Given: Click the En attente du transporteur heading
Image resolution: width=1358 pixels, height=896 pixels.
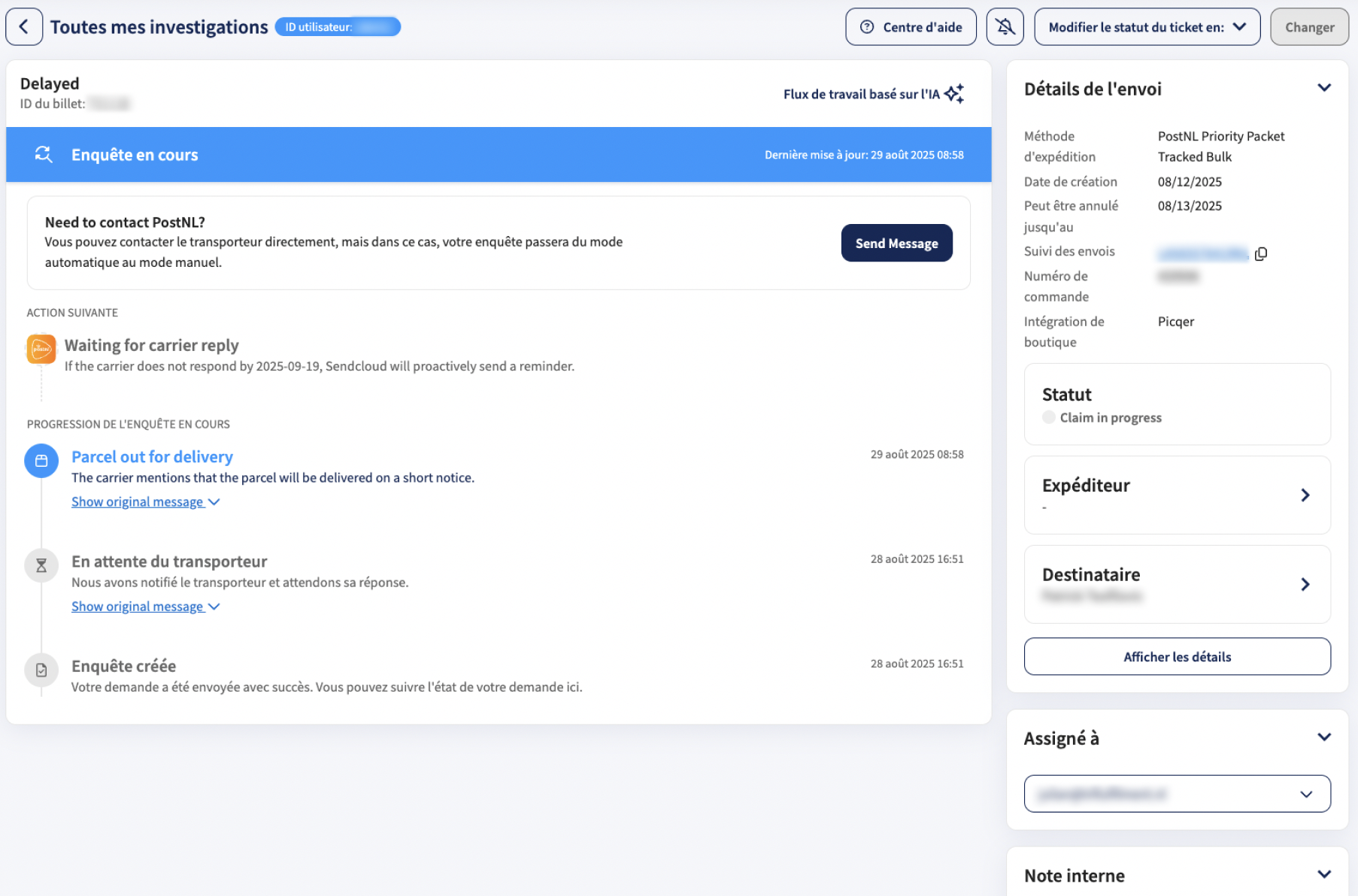Looking at the screenshot, I should [x=169, y=562].
